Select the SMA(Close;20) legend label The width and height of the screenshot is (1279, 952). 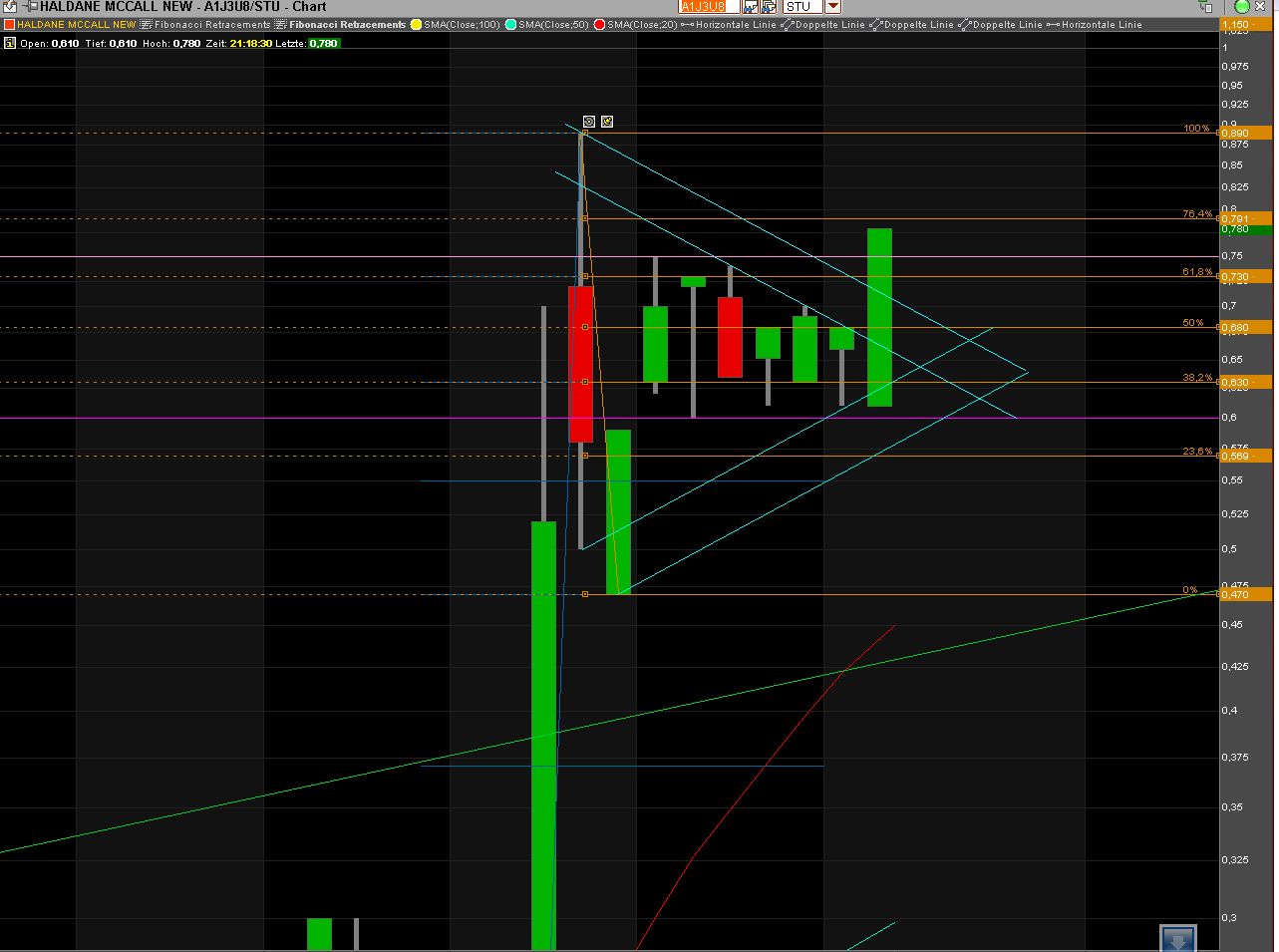click(642, 25)
